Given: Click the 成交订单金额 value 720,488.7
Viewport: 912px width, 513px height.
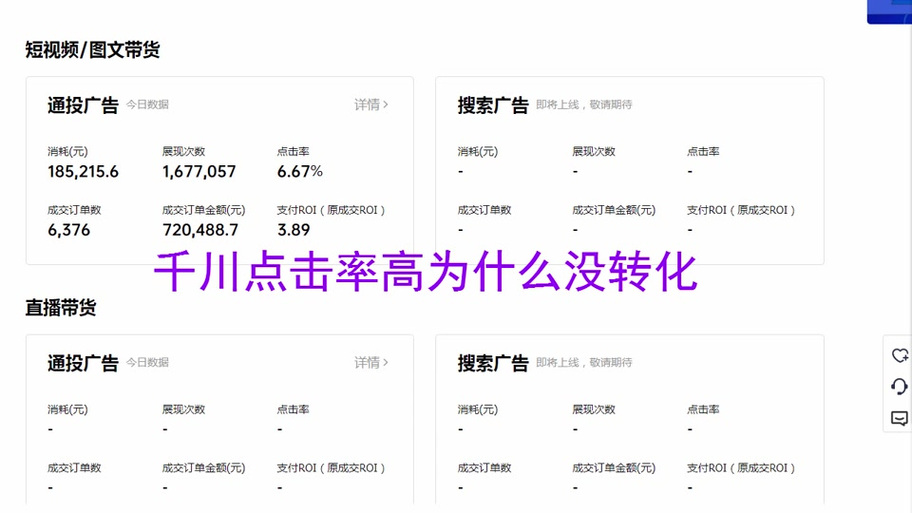Looking at the screenshot, I should pyautogui.click(x=200, y=230).
